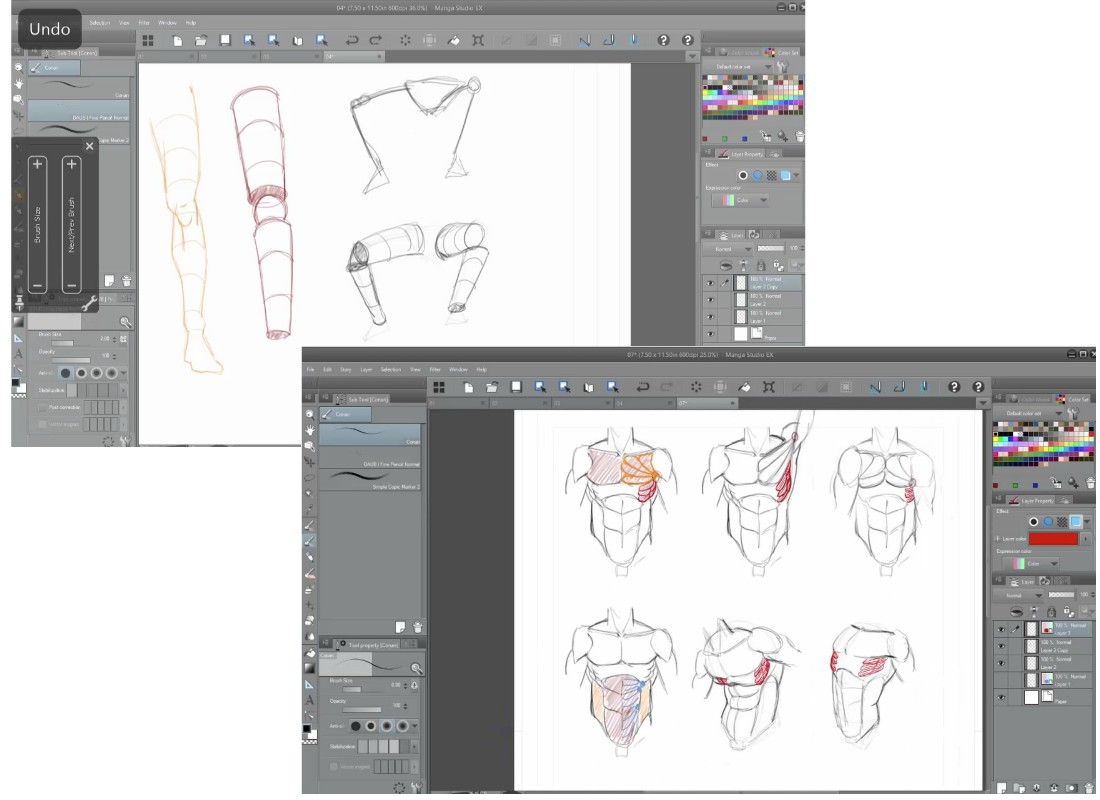Create a new document from the toolbar
Screen dimensions: 1100x800
point(467,388)
